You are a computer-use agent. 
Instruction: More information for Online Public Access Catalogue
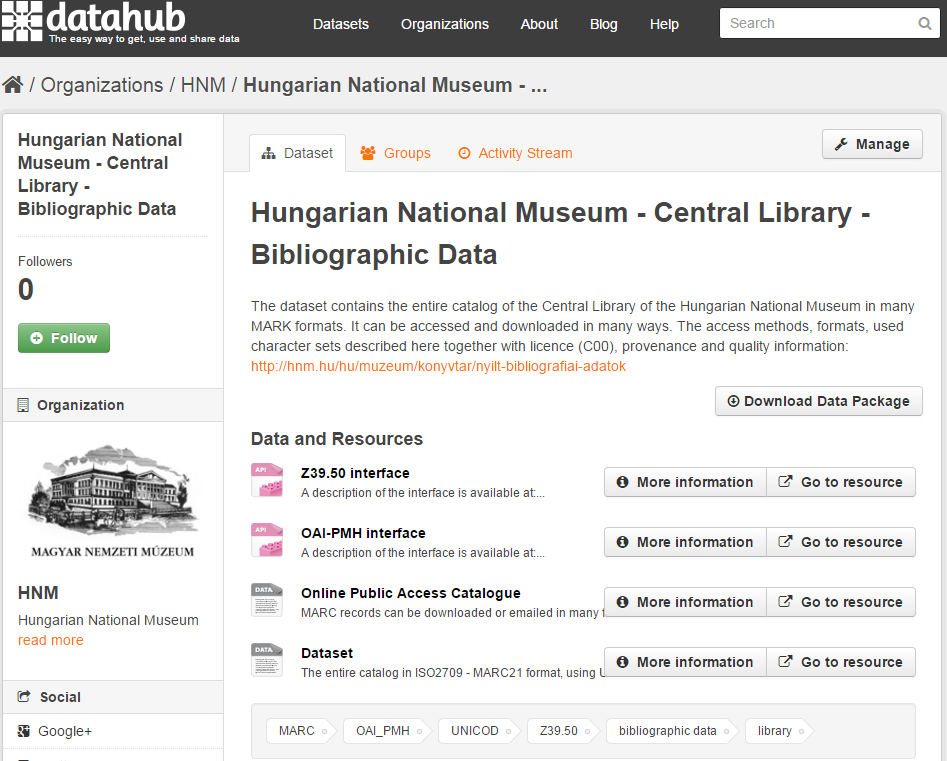pos(685,602)
